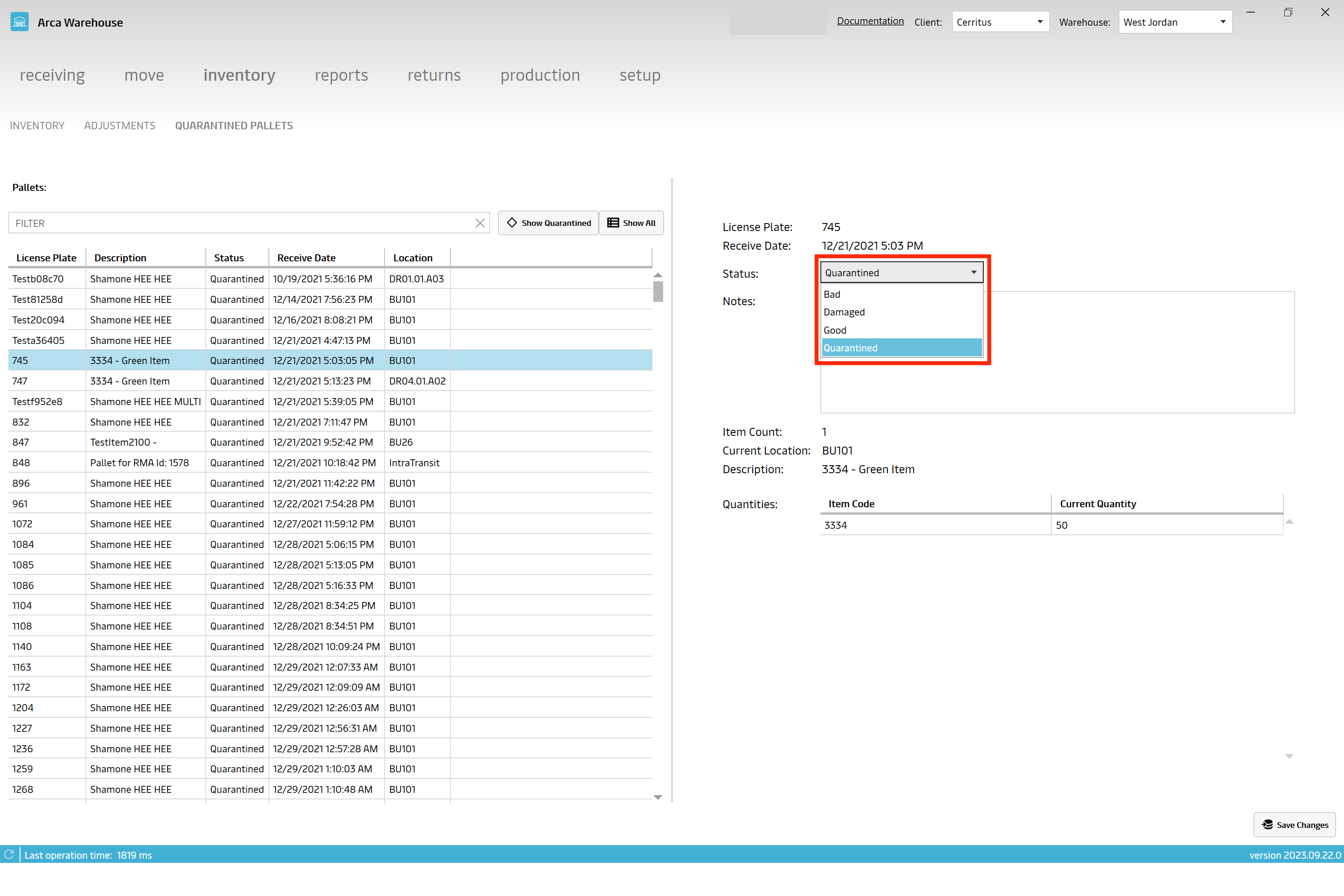Select pallet row 1084
1344x896 pixels.
330,545
